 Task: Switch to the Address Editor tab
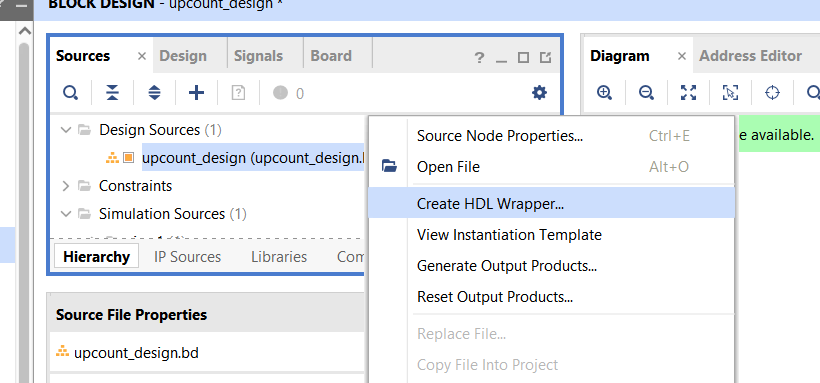coord(750,56)
